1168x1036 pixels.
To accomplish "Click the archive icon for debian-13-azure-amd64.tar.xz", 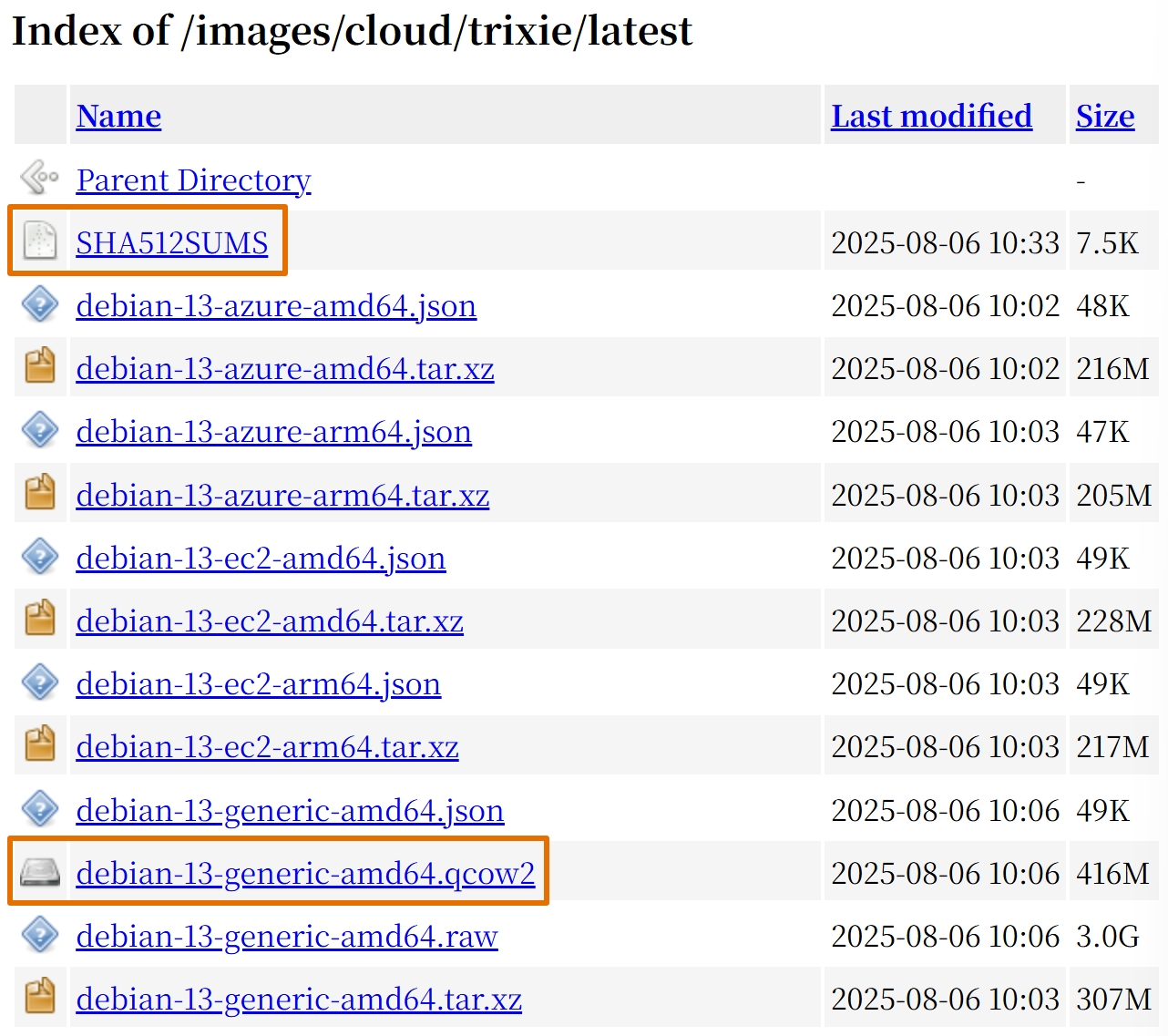I will (39, 367).
